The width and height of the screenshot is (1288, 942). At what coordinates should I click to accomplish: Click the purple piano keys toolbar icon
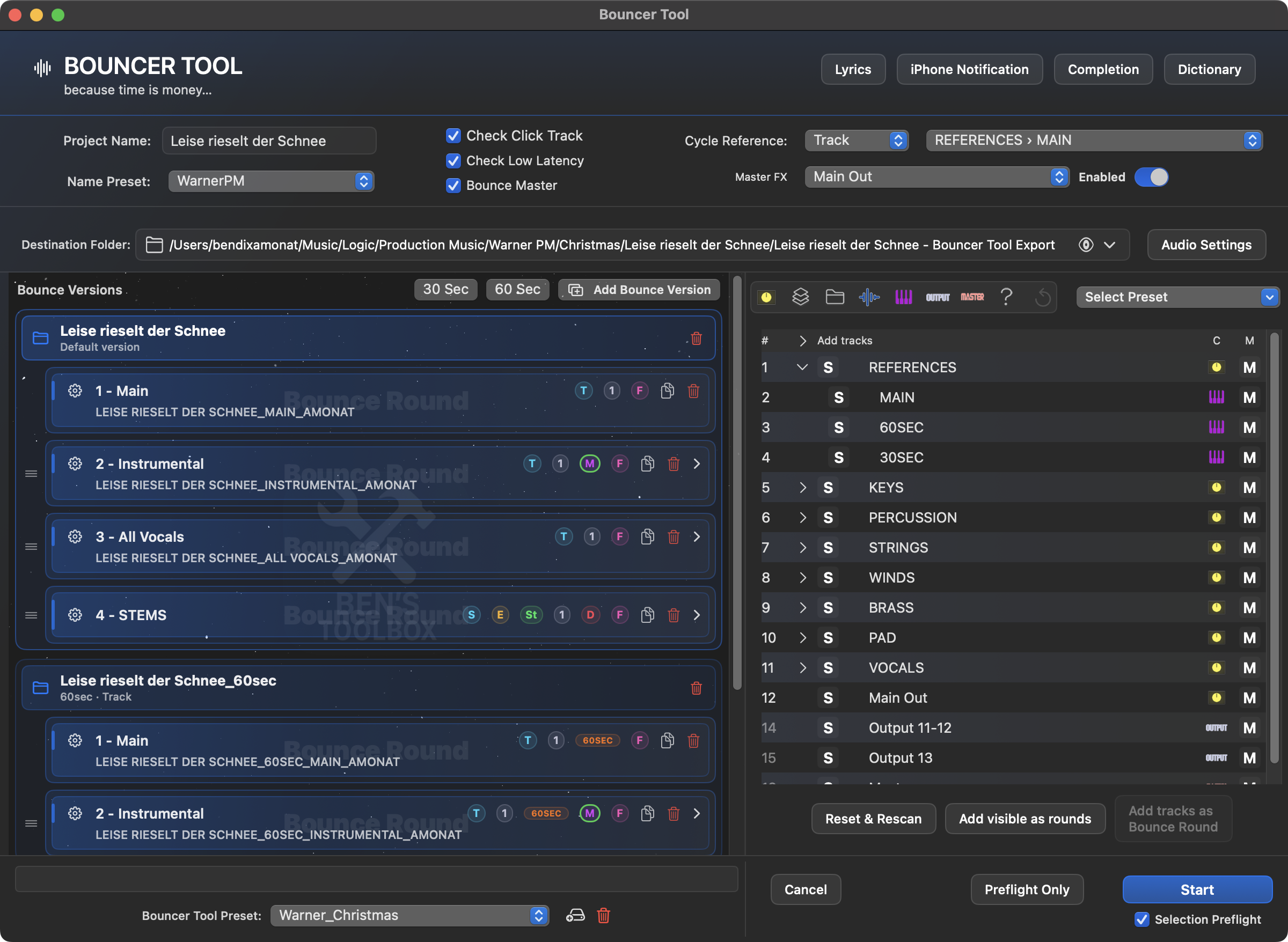[903, 297]
